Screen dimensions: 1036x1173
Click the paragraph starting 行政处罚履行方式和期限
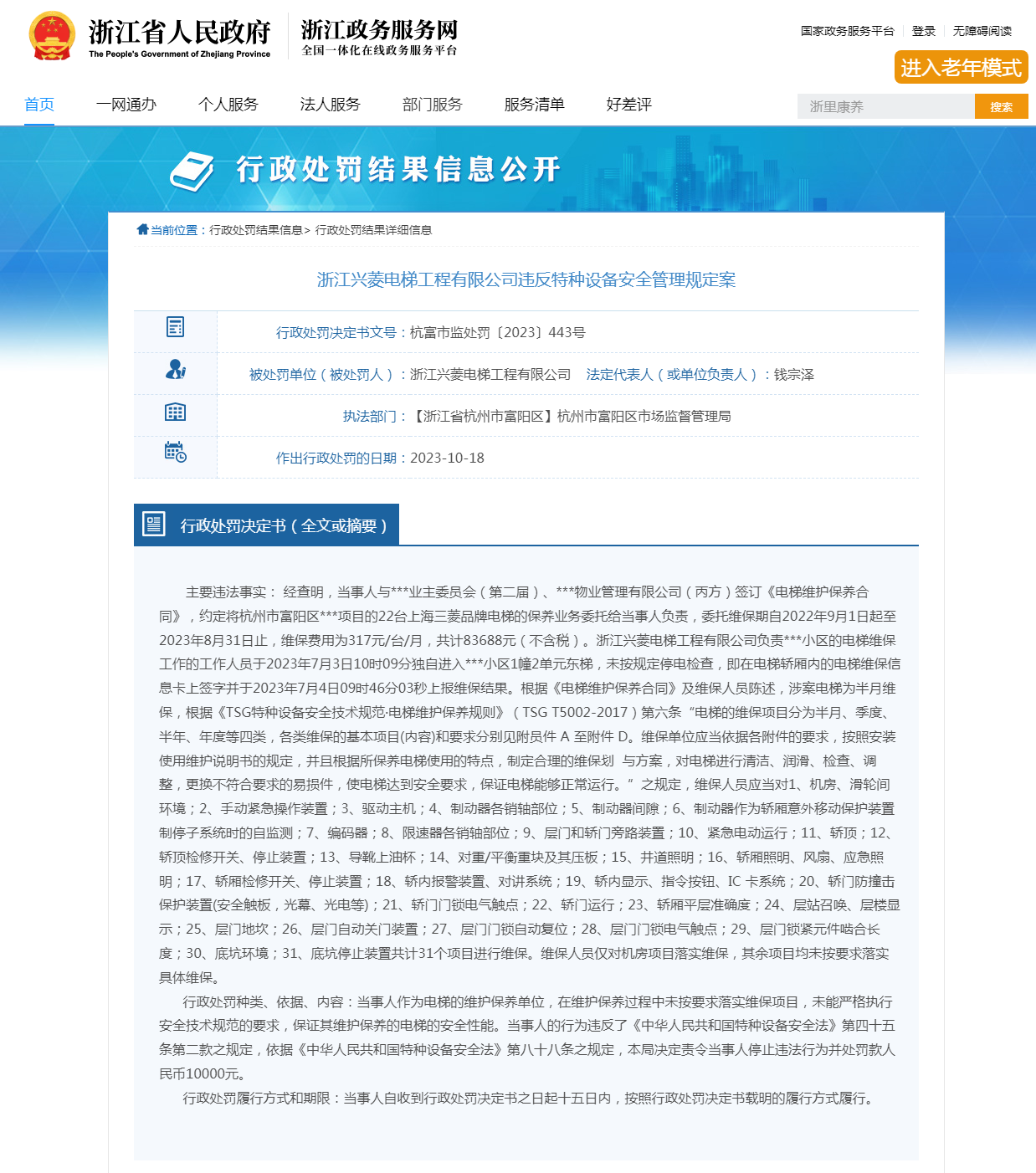click(531, 1098)
